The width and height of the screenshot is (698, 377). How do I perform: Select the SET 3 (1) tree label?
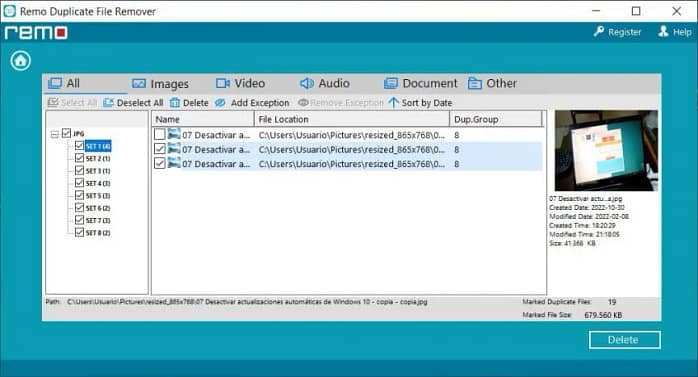(98, 171)
